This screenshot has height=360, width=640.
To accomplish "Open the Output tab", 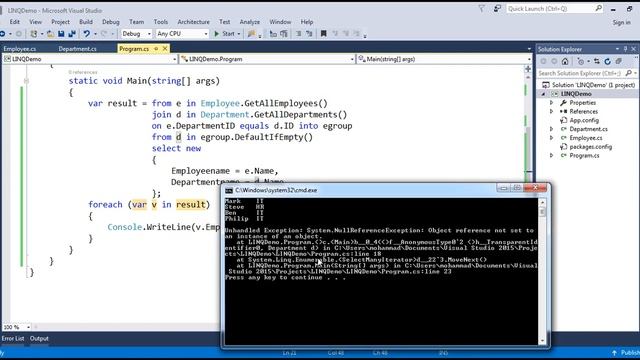I will [39, 338].
